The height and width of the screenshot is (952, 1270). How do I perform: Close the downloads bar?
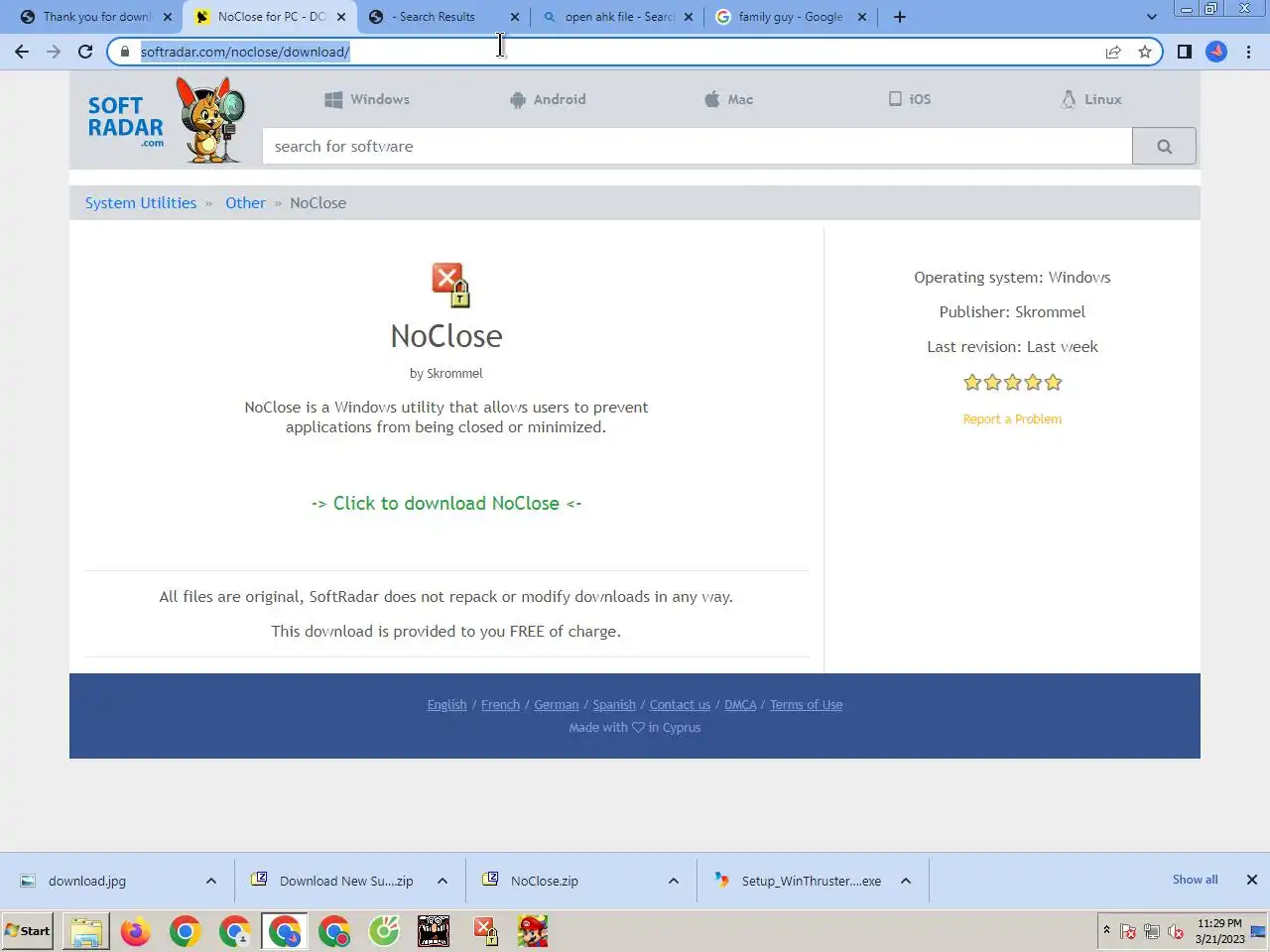(1252, 880)
